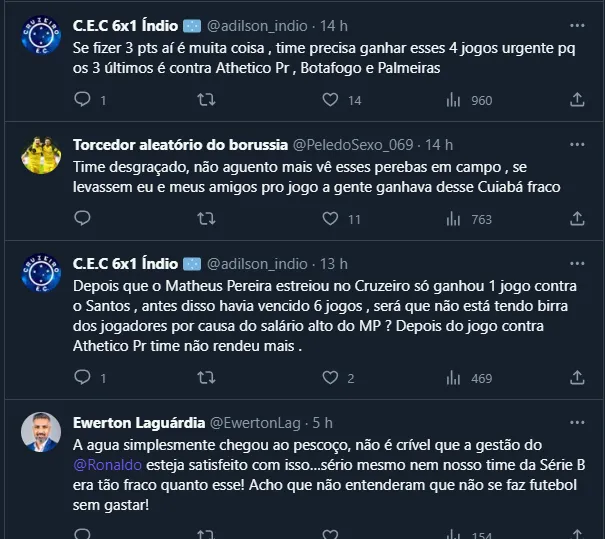Open Ewerton Laguárdia's profile name link
The width and height of the screenshot is (605, 539).
(x=139, y=422)
